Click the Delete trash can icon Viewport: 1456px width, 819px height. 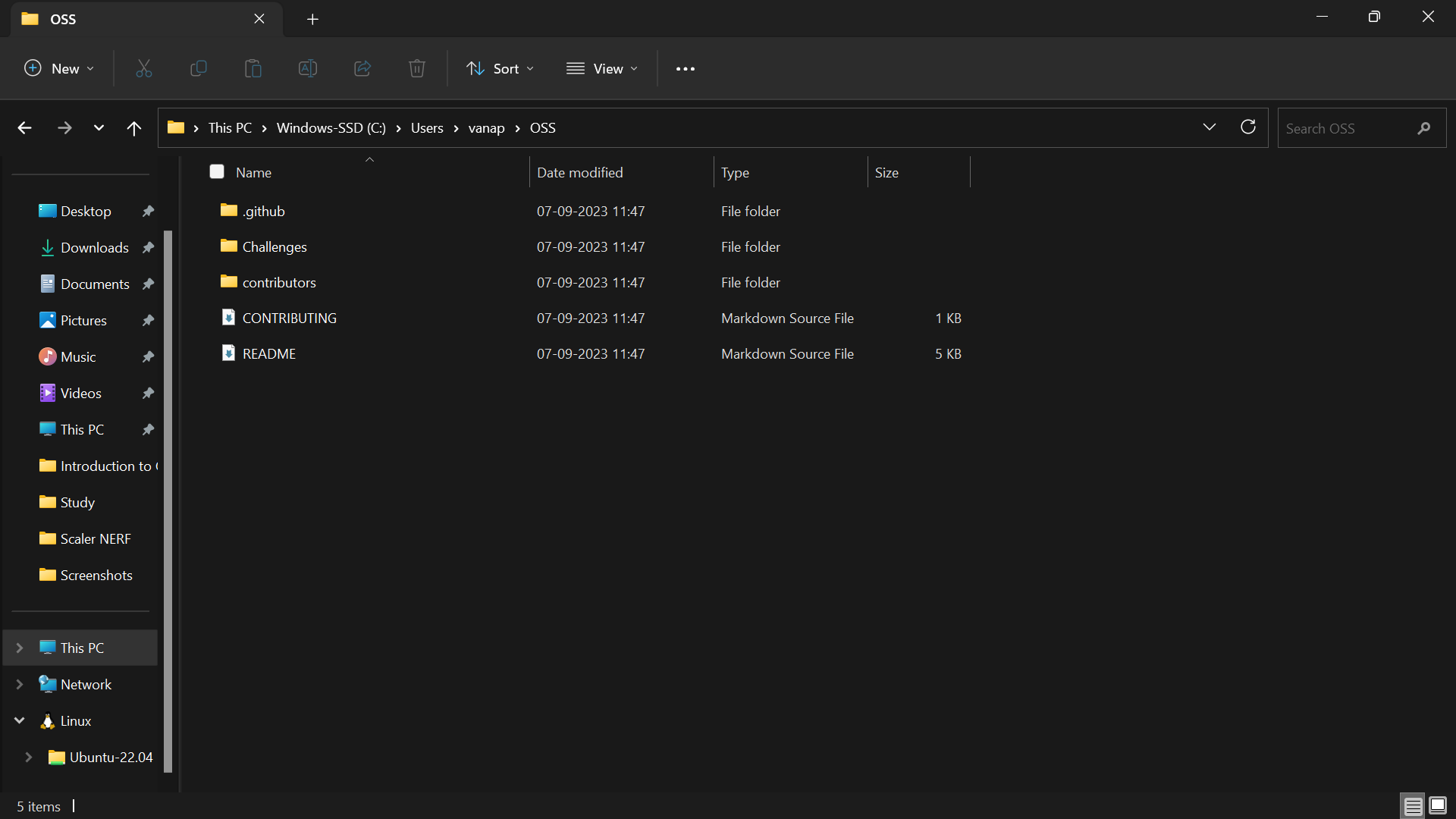(x=417, y=69)
